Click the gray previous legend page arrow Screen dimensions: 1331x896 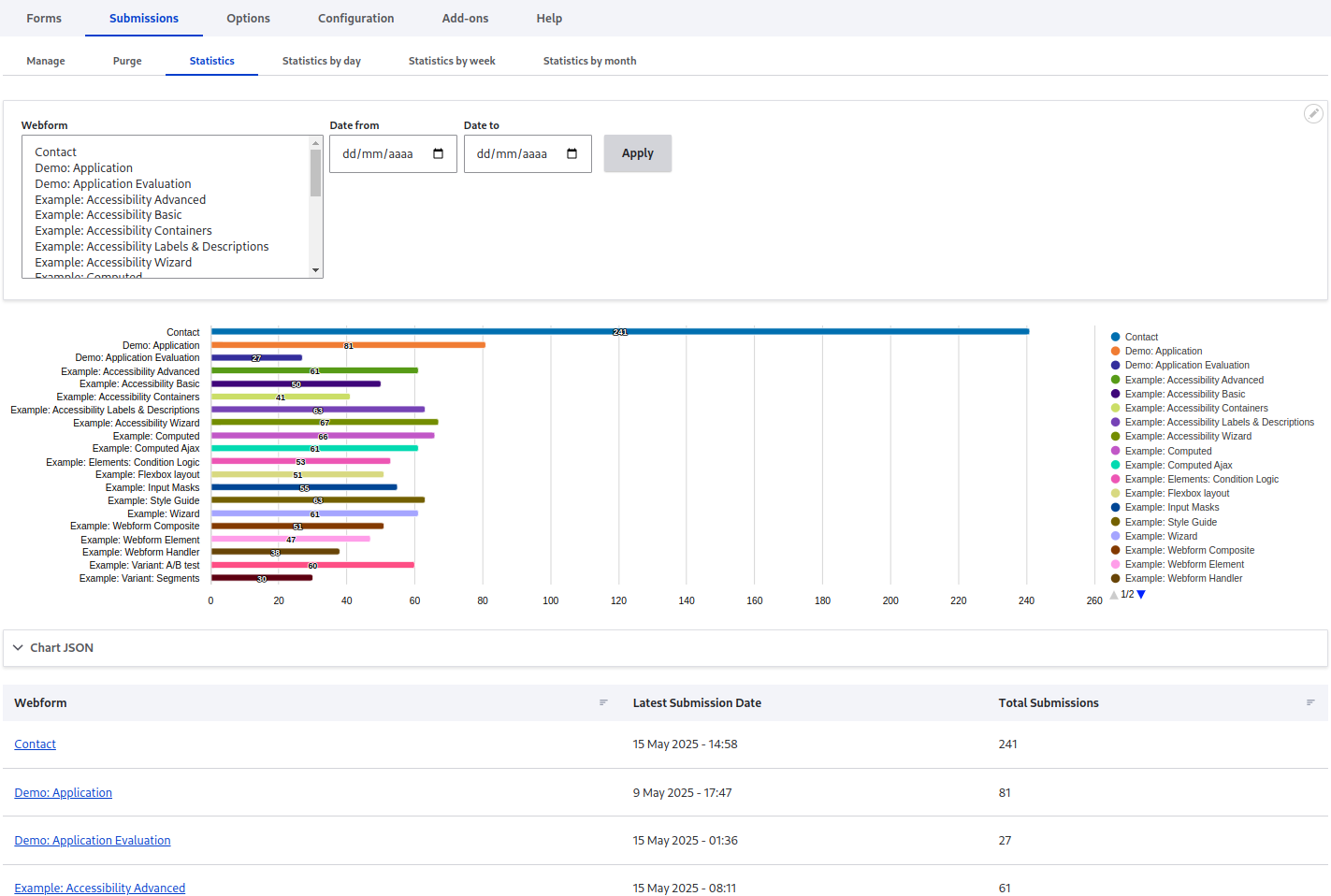1114,595
